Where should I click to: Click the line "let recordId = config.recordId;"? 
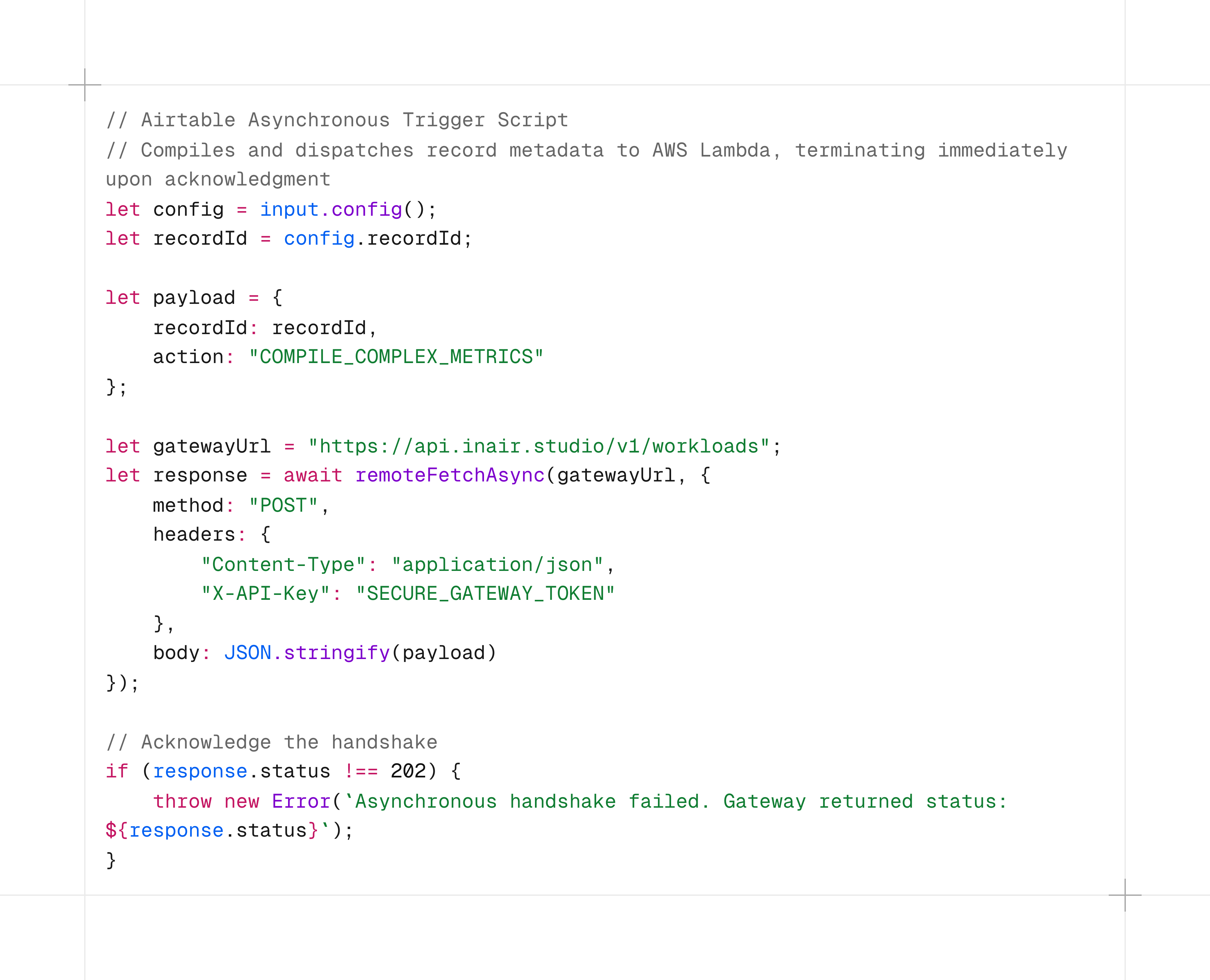pos(288,239)
